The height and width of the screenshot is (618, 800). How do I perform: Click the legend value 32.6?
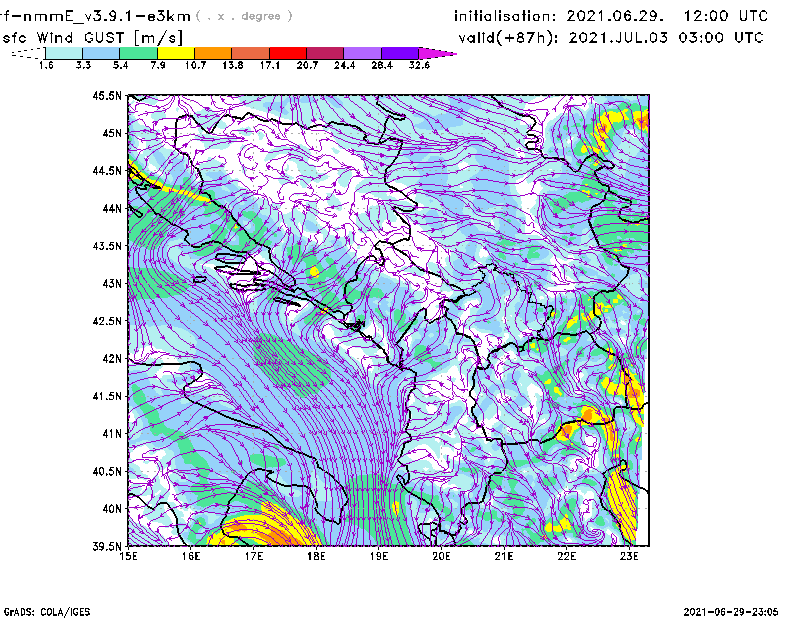(419, 65)
